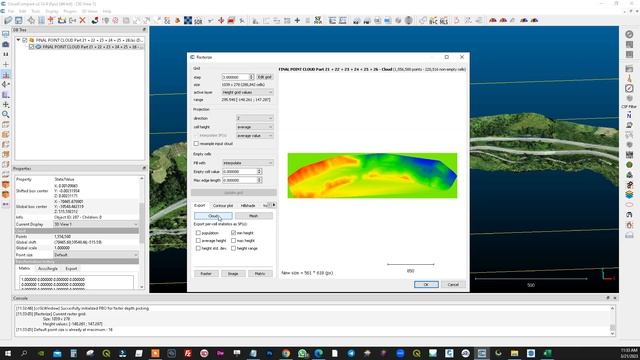Image resolution: width=640 pixels, height=360 pixels.
Task: Click the arrow to show more Rasterize tabs
Action: coord(274,205)
